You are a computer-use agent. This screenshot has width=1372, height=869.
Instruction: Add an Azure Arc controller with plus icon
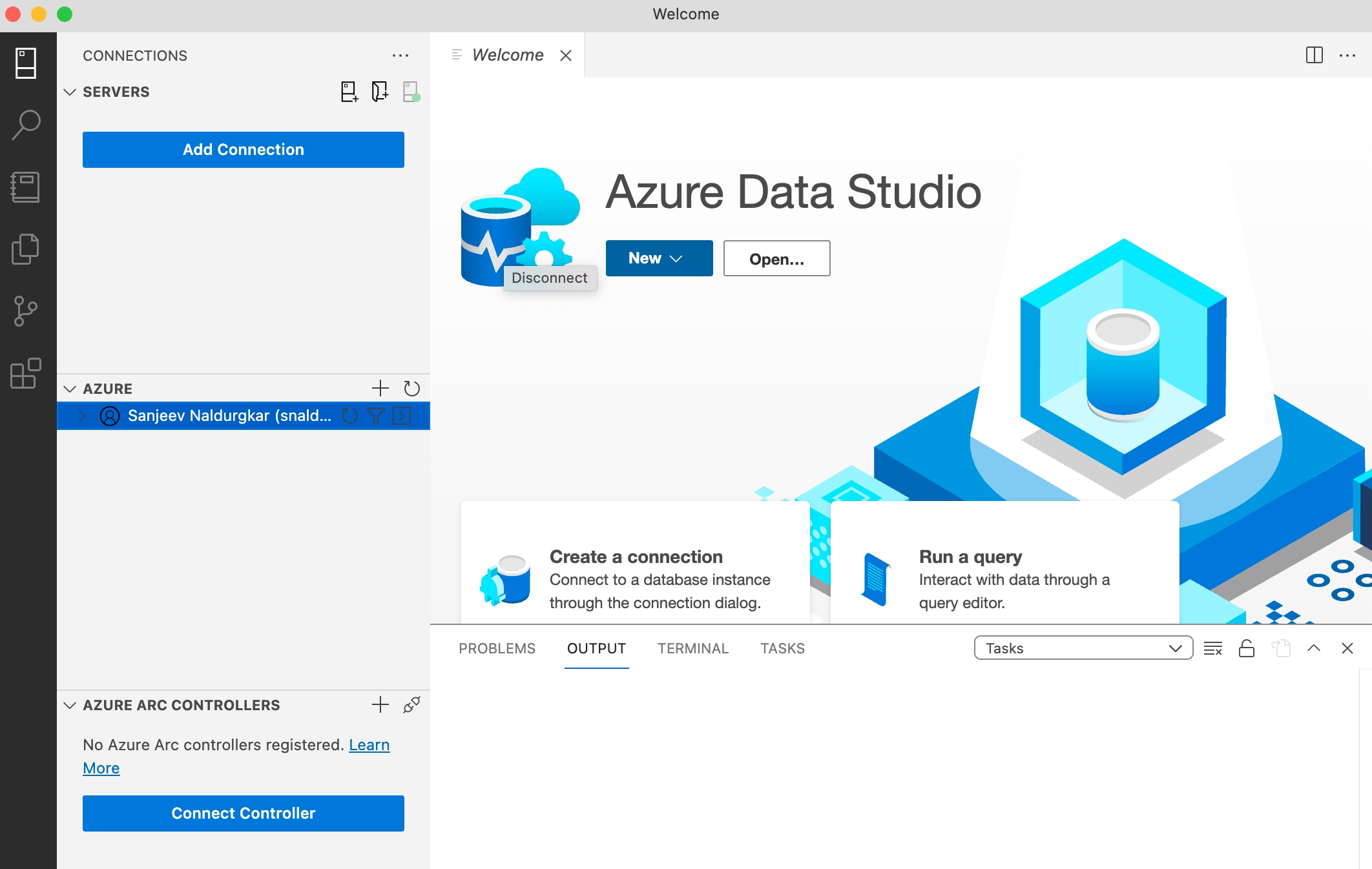(380, 704)
